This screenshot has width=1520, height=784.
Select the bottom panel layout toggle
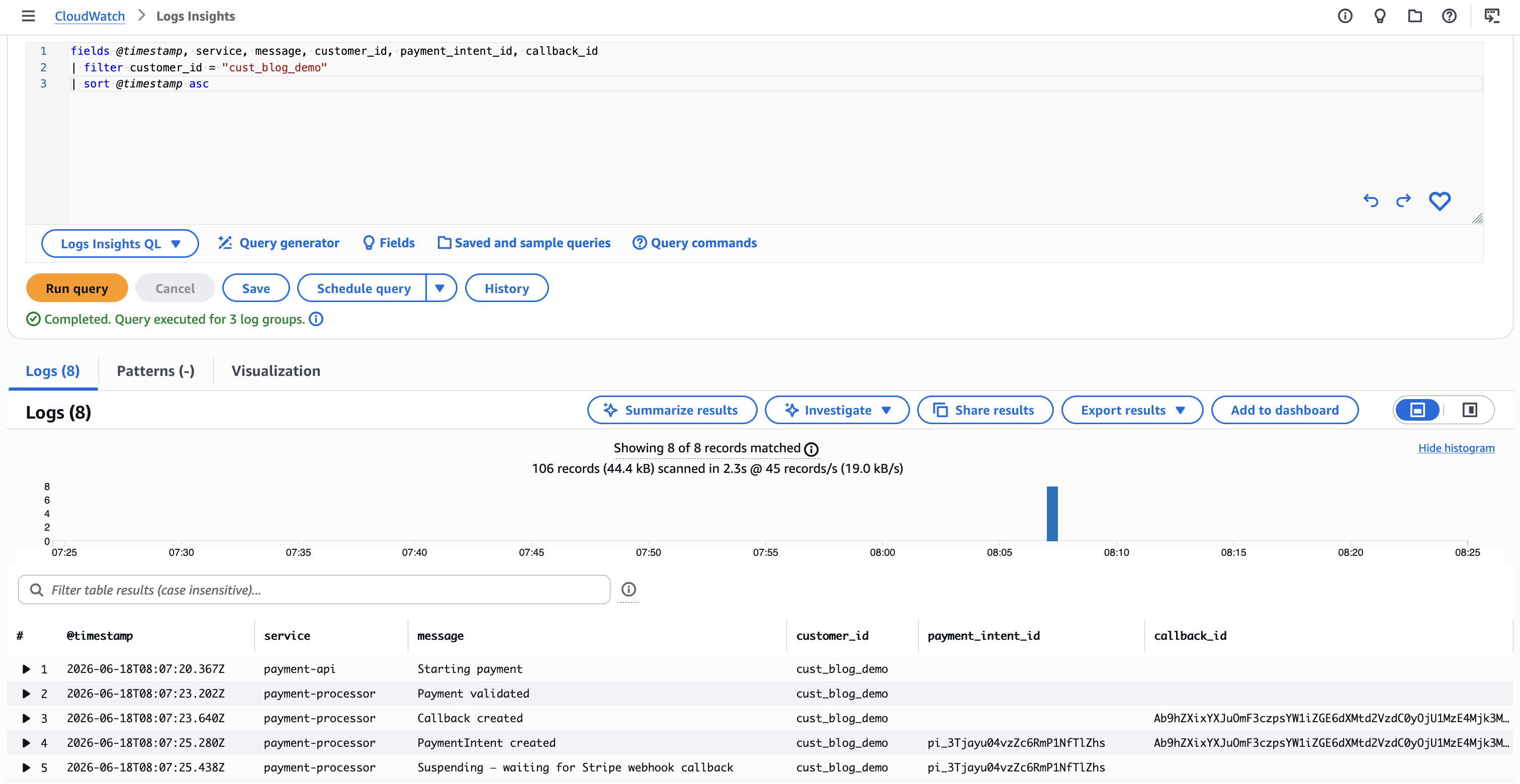pyautogui.click(x=1417, y=410)
